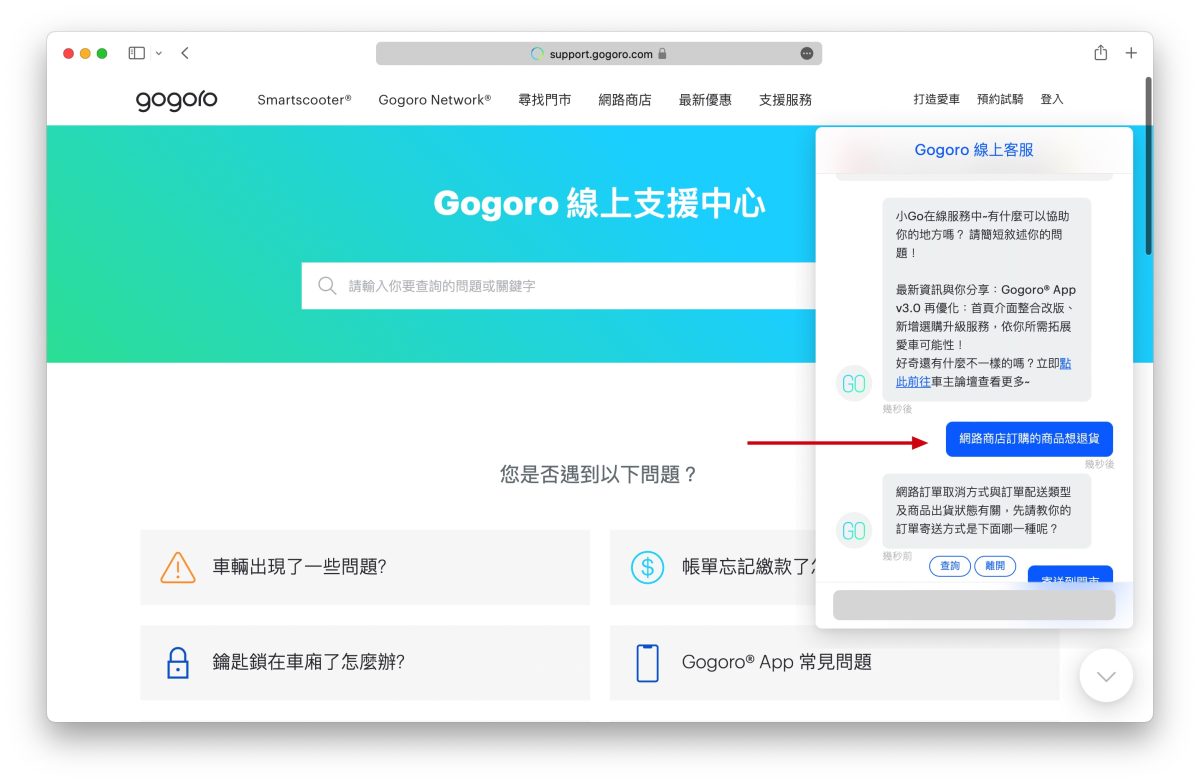Image resolution: width=1200 pixels, height=784 pixels.
Task: Collapse chat with the round chevron button
Action: pyautogui.click(x=1106, y=676)
